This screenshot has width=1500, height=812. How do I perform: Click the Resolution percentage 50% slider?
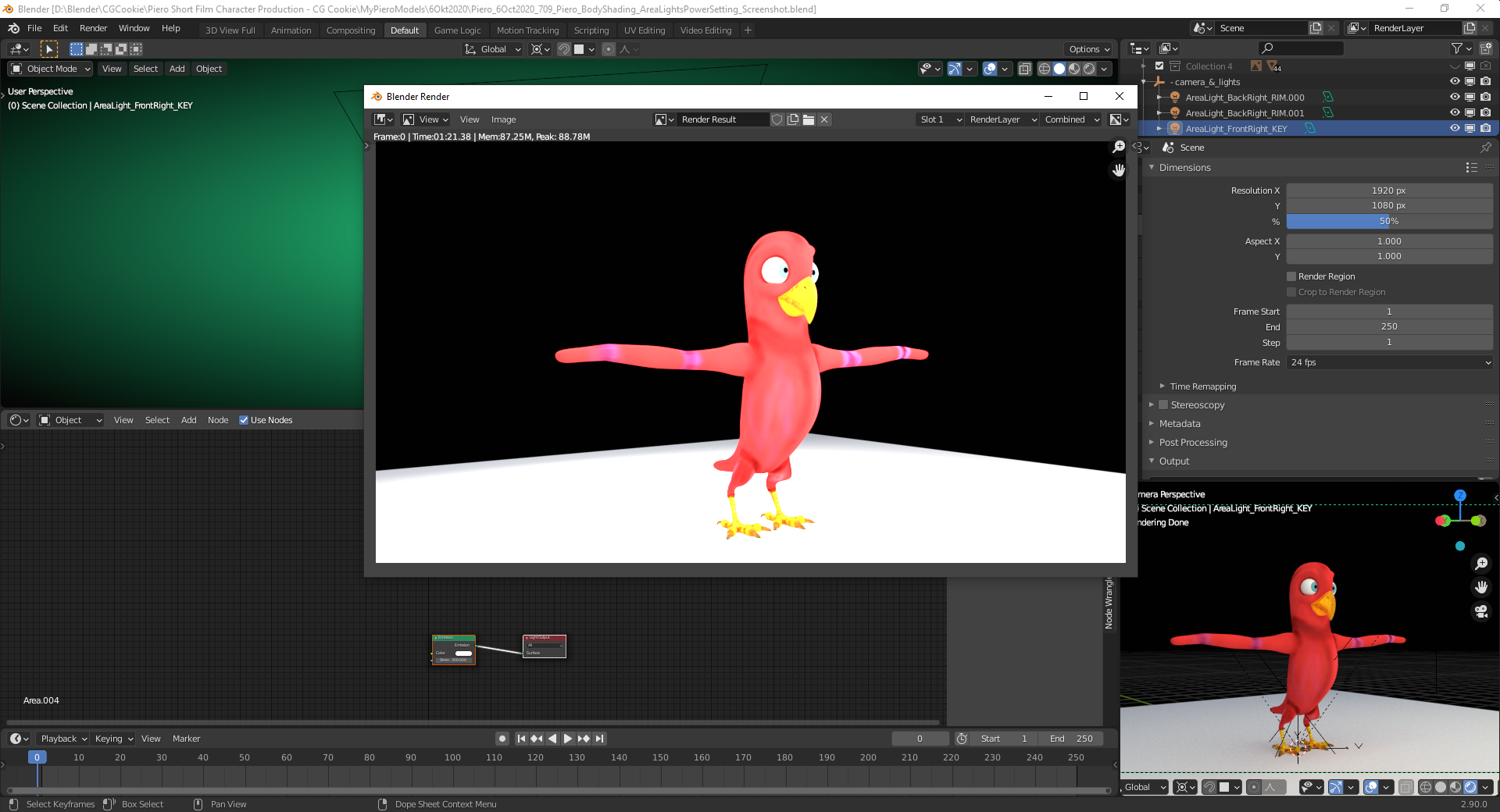[1390, 221]
